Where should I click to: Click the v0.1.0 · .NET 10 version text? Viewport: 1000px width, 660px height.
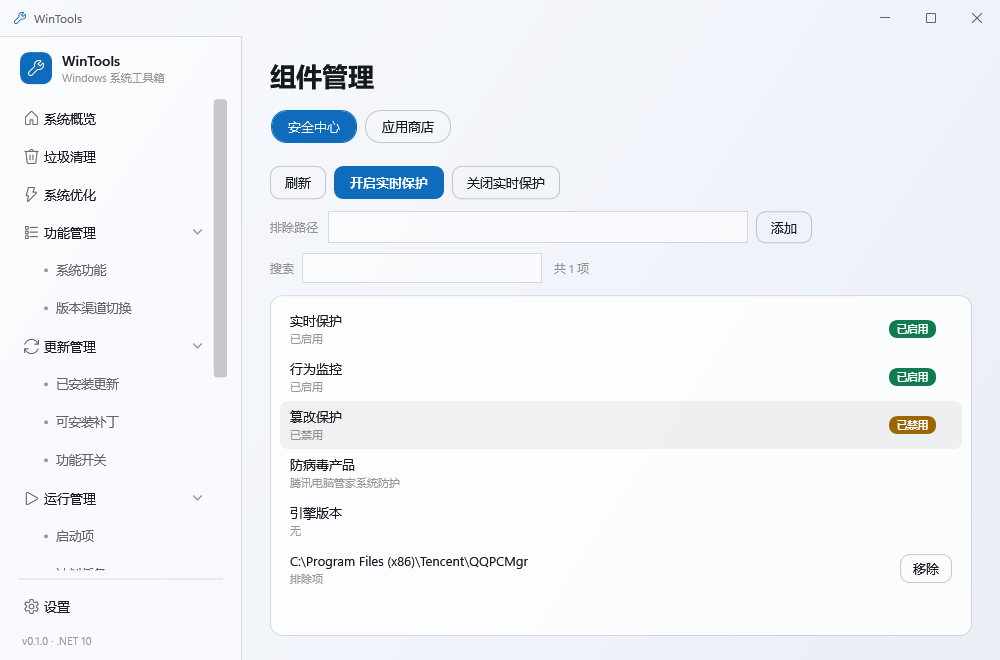click(57, 641)
